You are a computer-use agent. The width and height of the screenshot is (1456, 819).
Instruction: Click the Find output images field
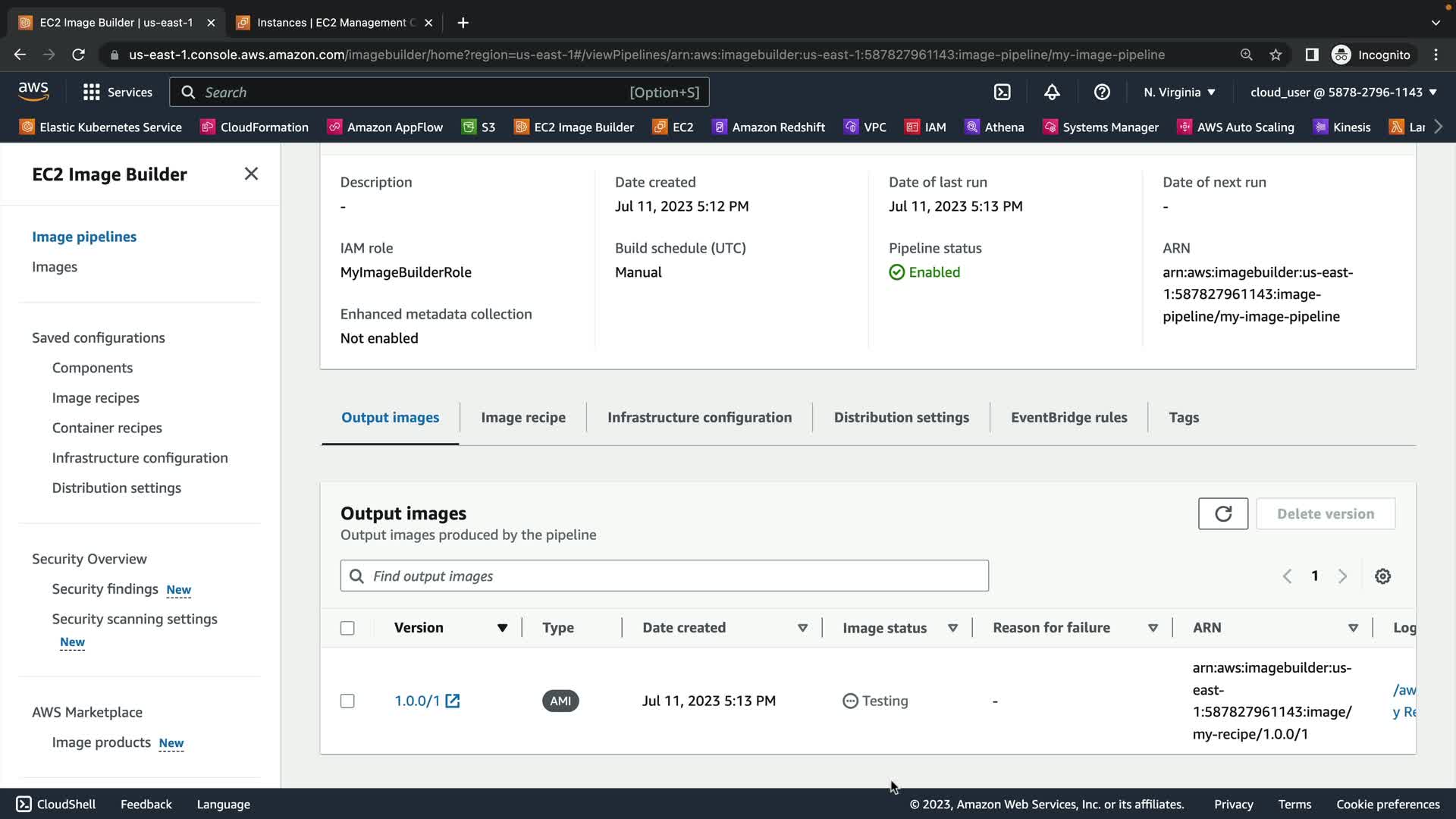coord(664,576)
